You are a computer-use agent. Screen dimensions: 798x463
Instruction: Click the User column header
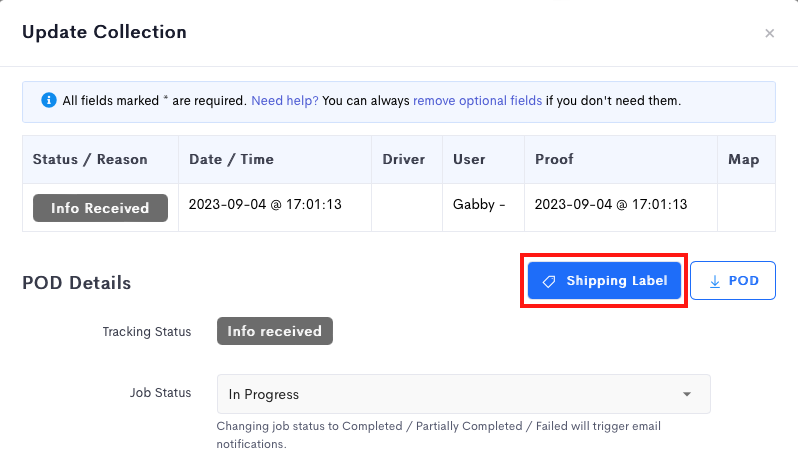(x=469, y=159)
